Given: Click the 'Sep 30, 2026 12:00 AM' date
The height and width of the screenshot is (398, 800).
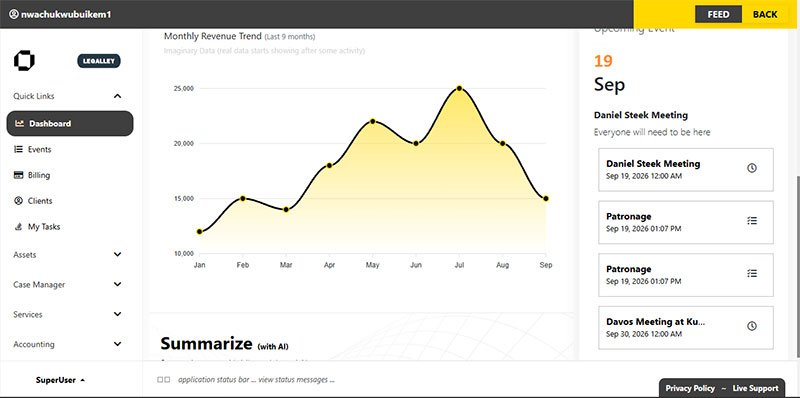Looking at the screenshot, I should 643,334.
